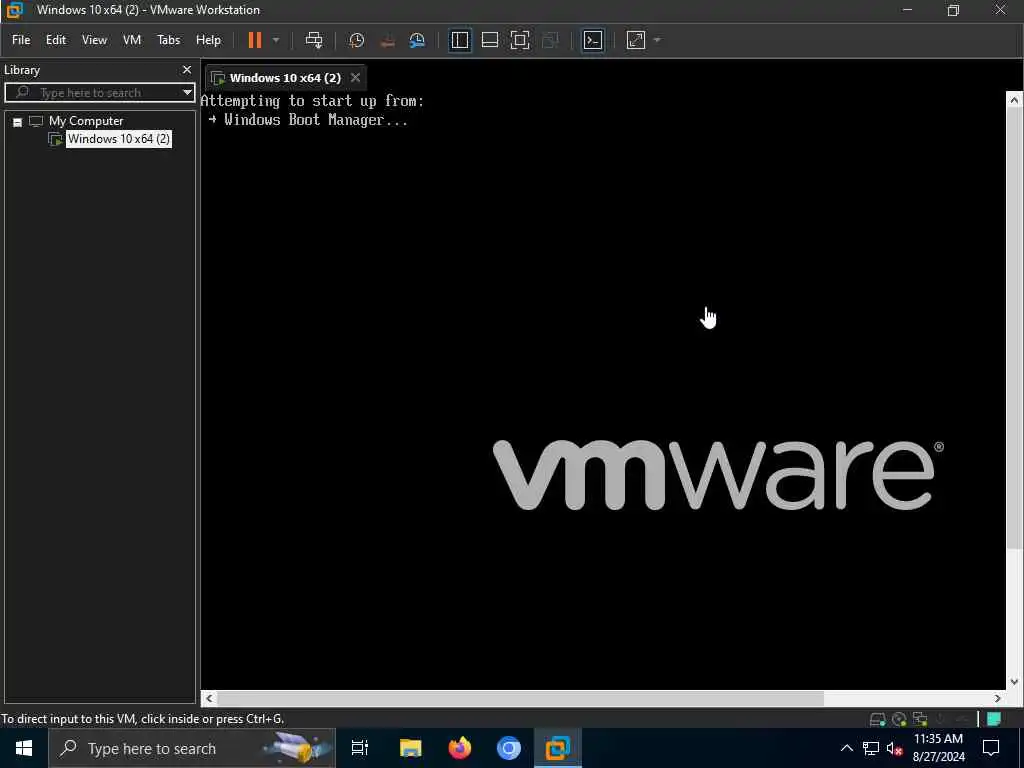1024x768 pixels.
Task: Open the power options arrow beside pause
Action: point(276,40)
